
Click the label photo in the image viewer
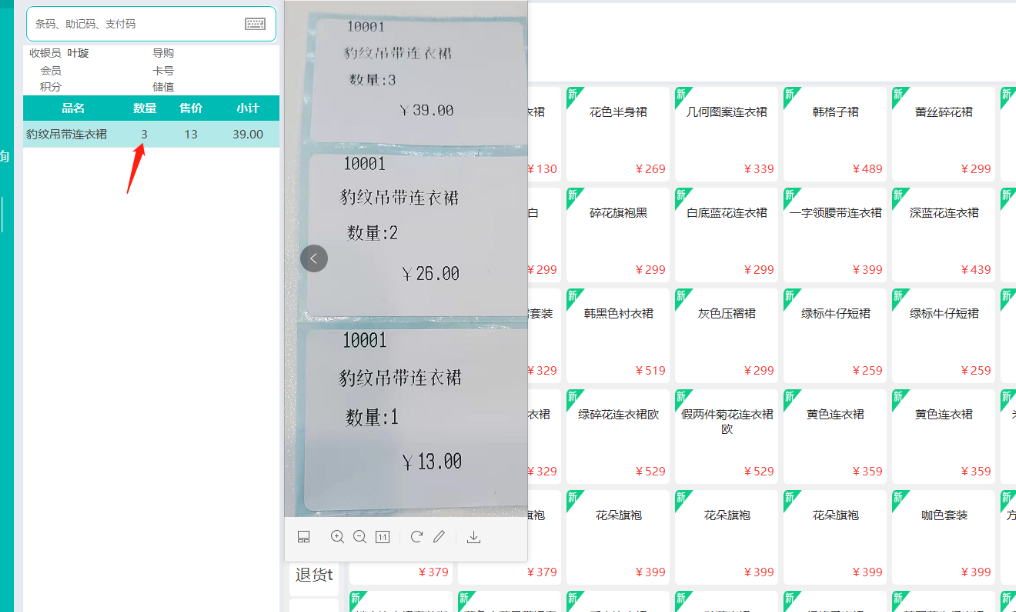coord(406,258)
